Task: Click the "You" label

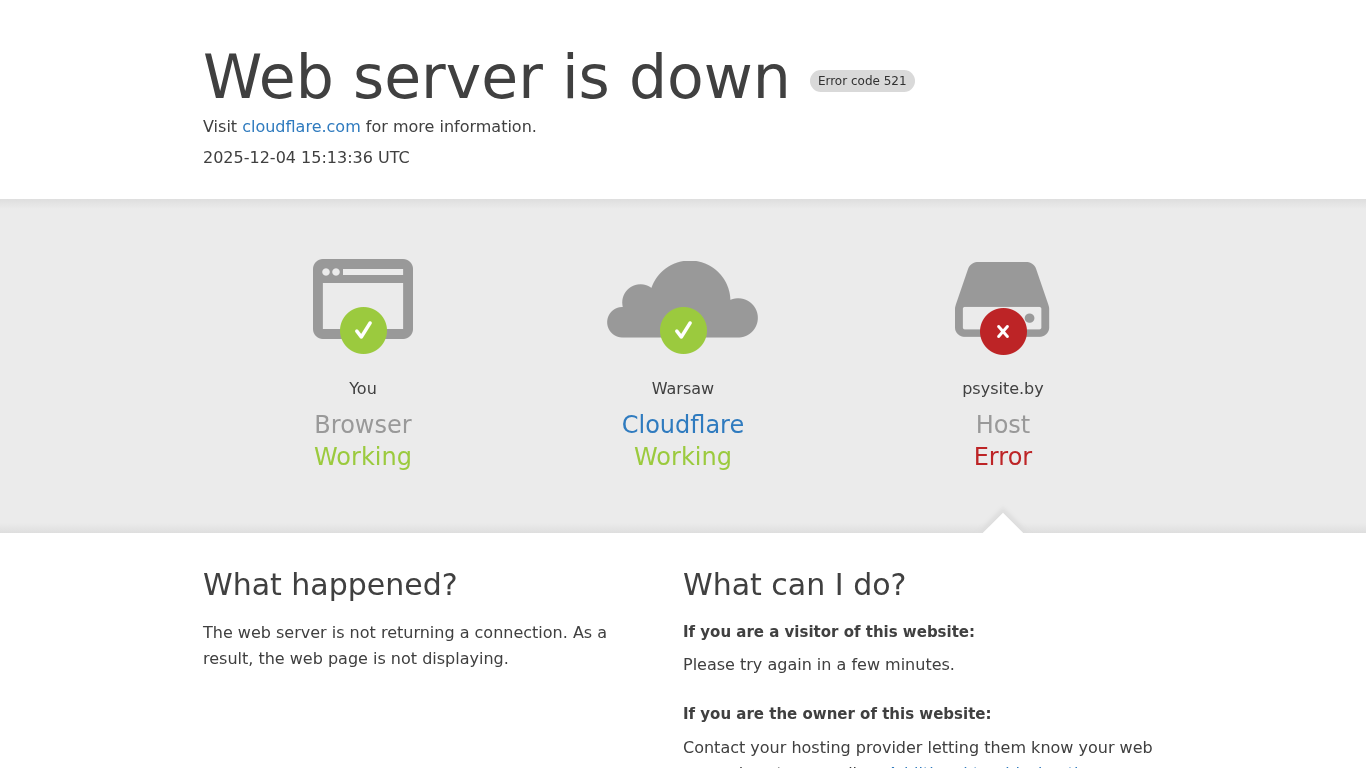Action: (x=363, y=389)
